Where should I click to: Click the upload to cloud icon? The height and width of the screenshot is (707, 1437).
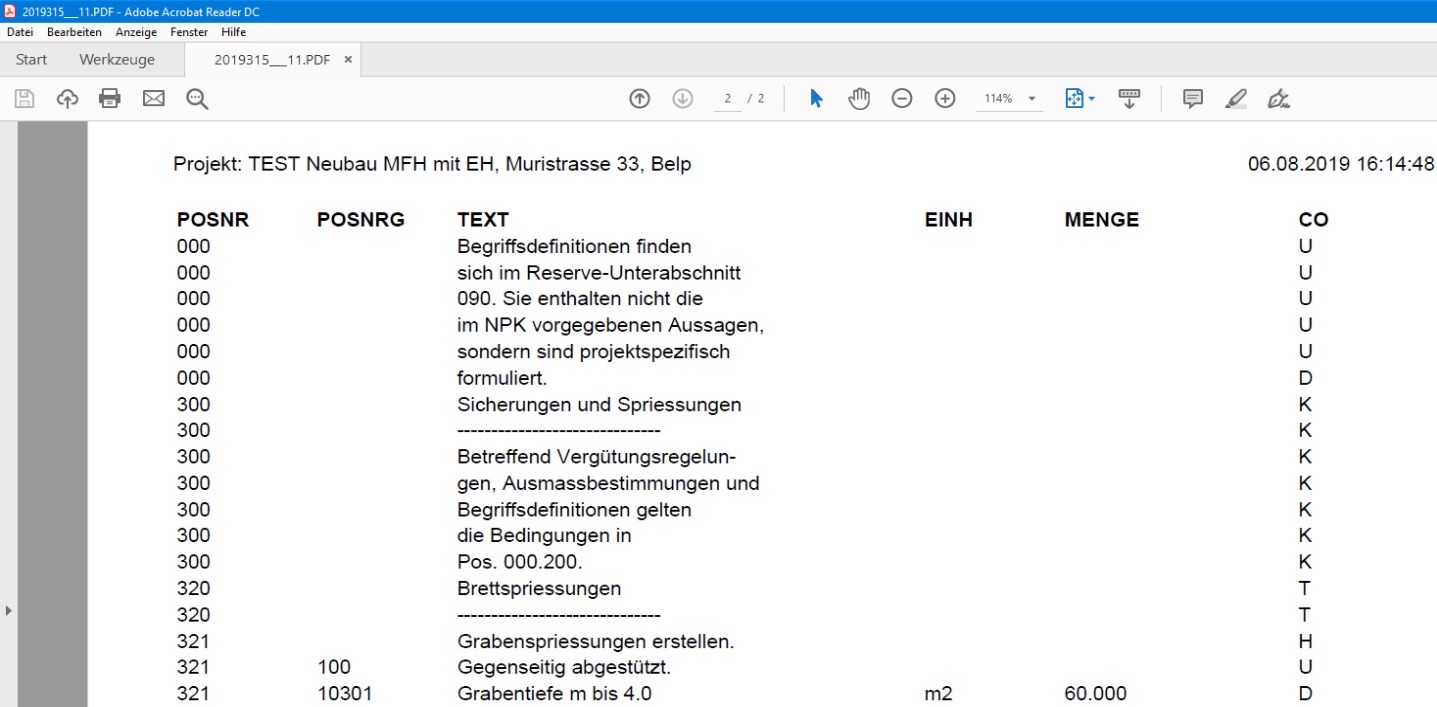pos(67,98)
